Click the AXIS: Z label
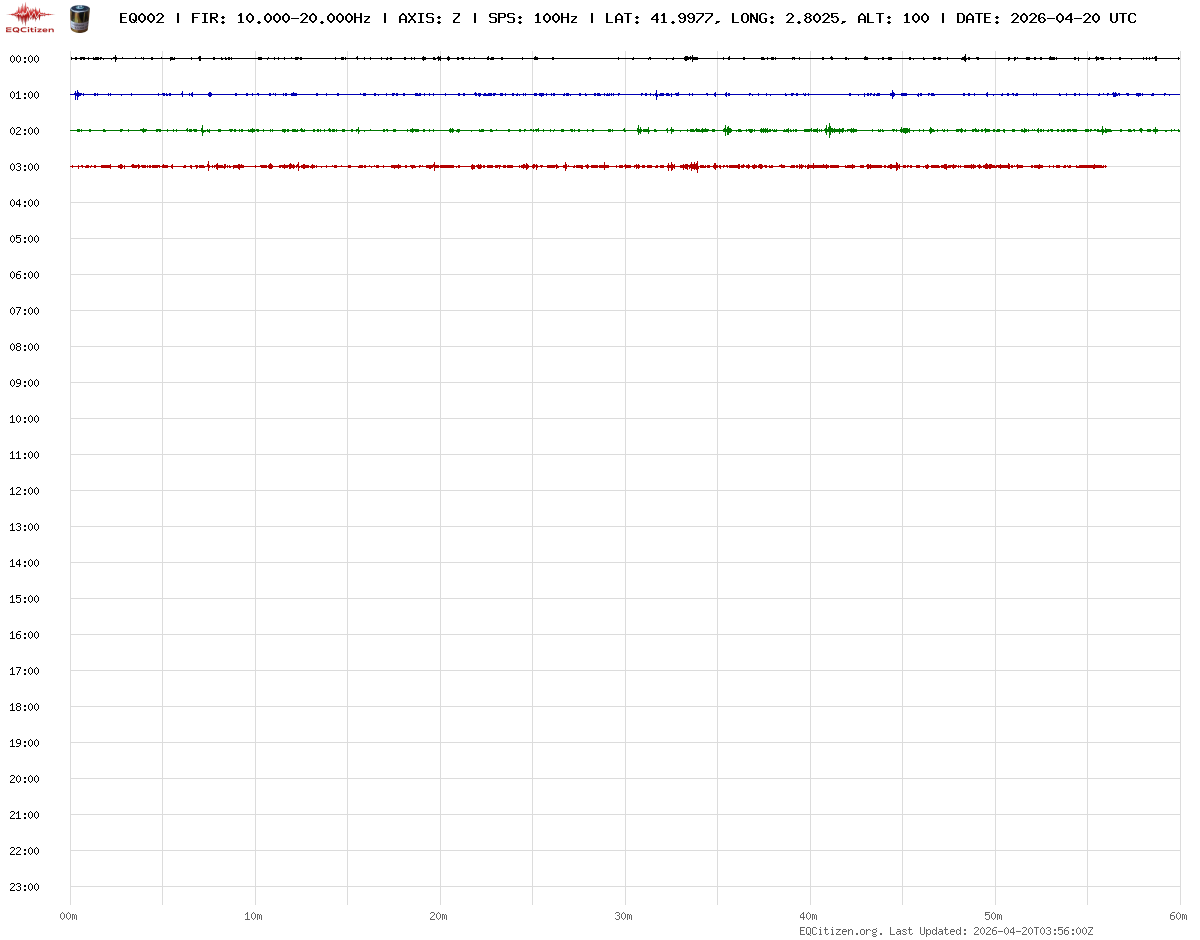1200x940 pixels. click(x=429, y=18)
